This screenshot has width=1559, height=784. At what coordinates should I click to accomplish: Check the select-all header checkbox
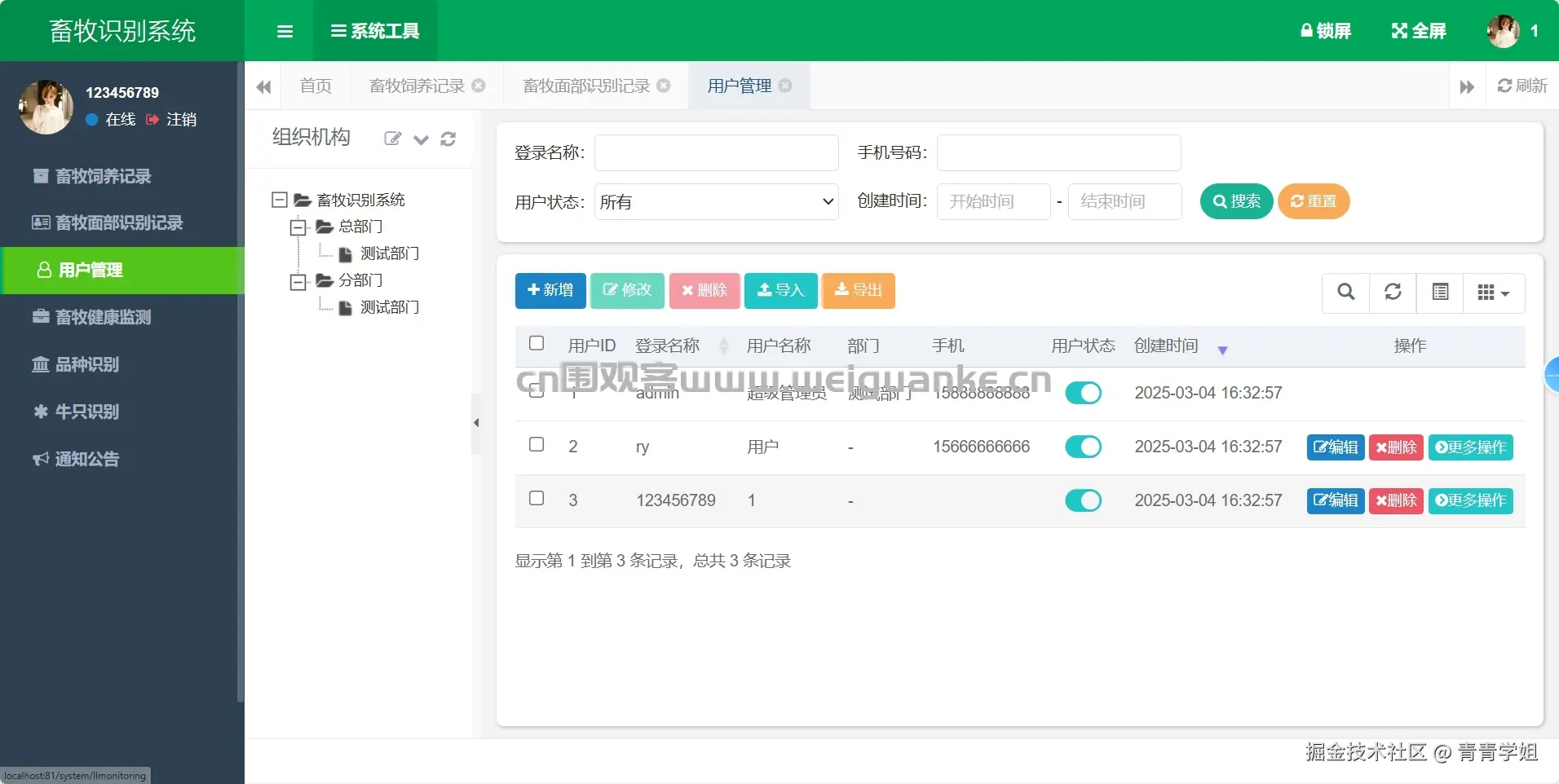[x=537, y=343]
